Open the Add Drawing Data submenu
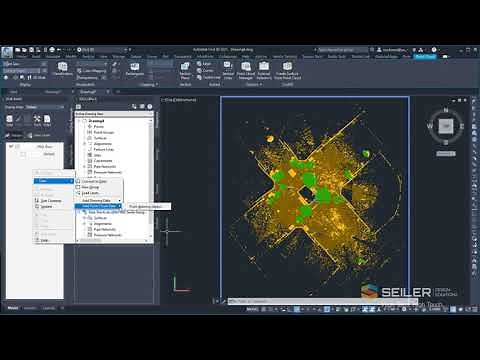 tap(98, 200)
